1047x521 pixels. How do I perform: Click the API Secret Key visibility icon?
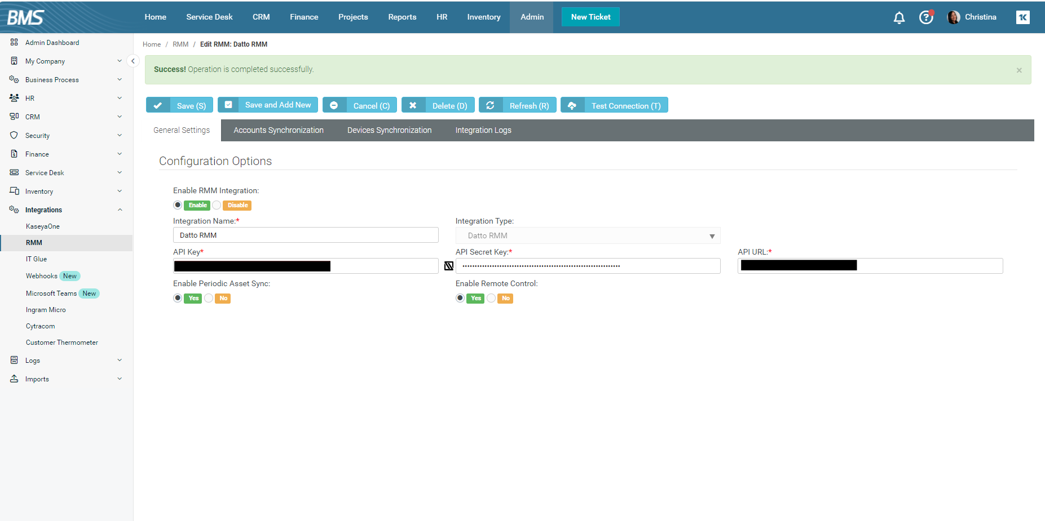coord(449,266)
